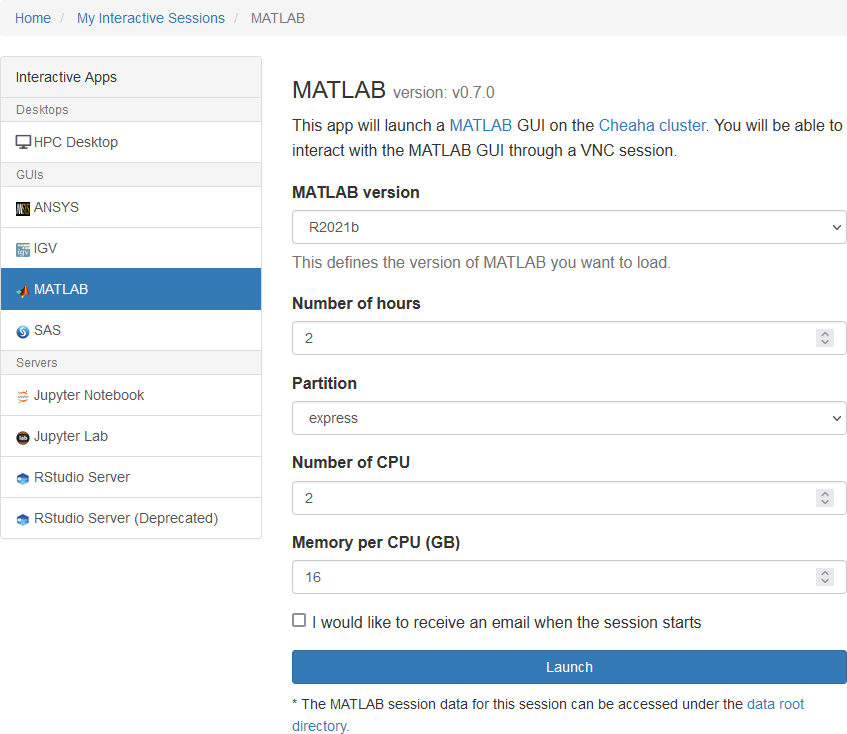Image resolution: width=847 pixels, height=734 pixels.
Task: Click the Jupyter Lab icon
Action: pos(23,437)
